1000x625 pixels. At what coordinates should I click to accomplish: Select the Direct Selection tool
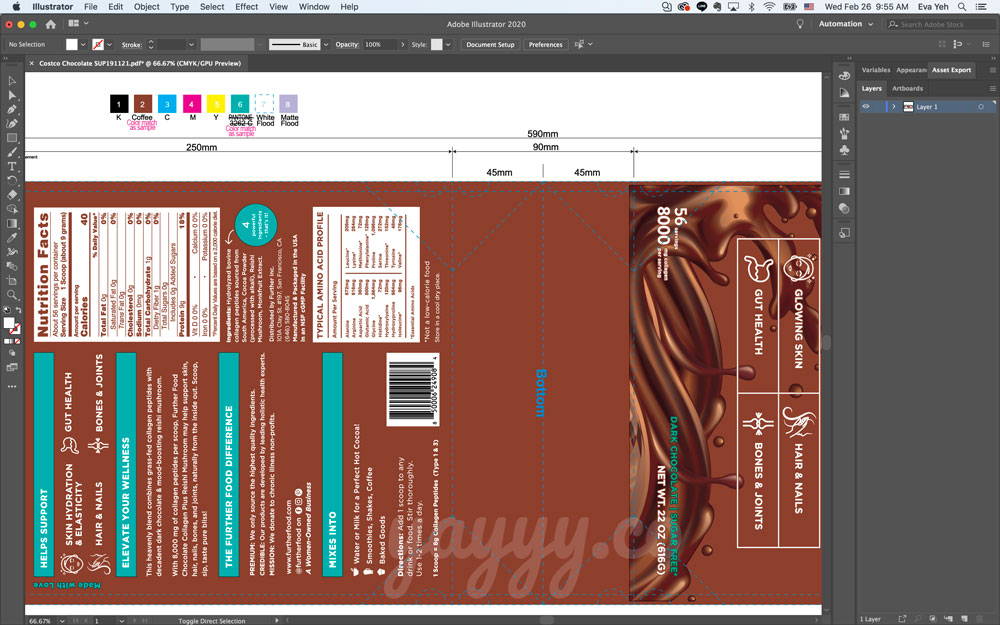(11, 95)
